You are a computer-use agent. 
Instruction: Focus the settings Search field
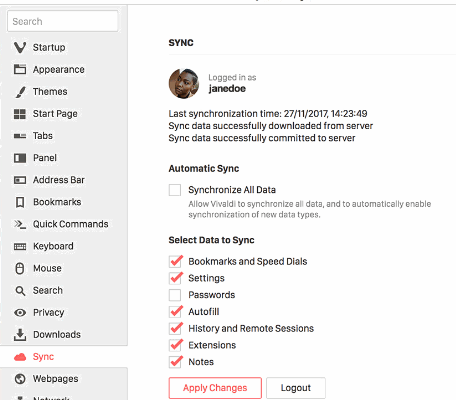coord(63,21)
